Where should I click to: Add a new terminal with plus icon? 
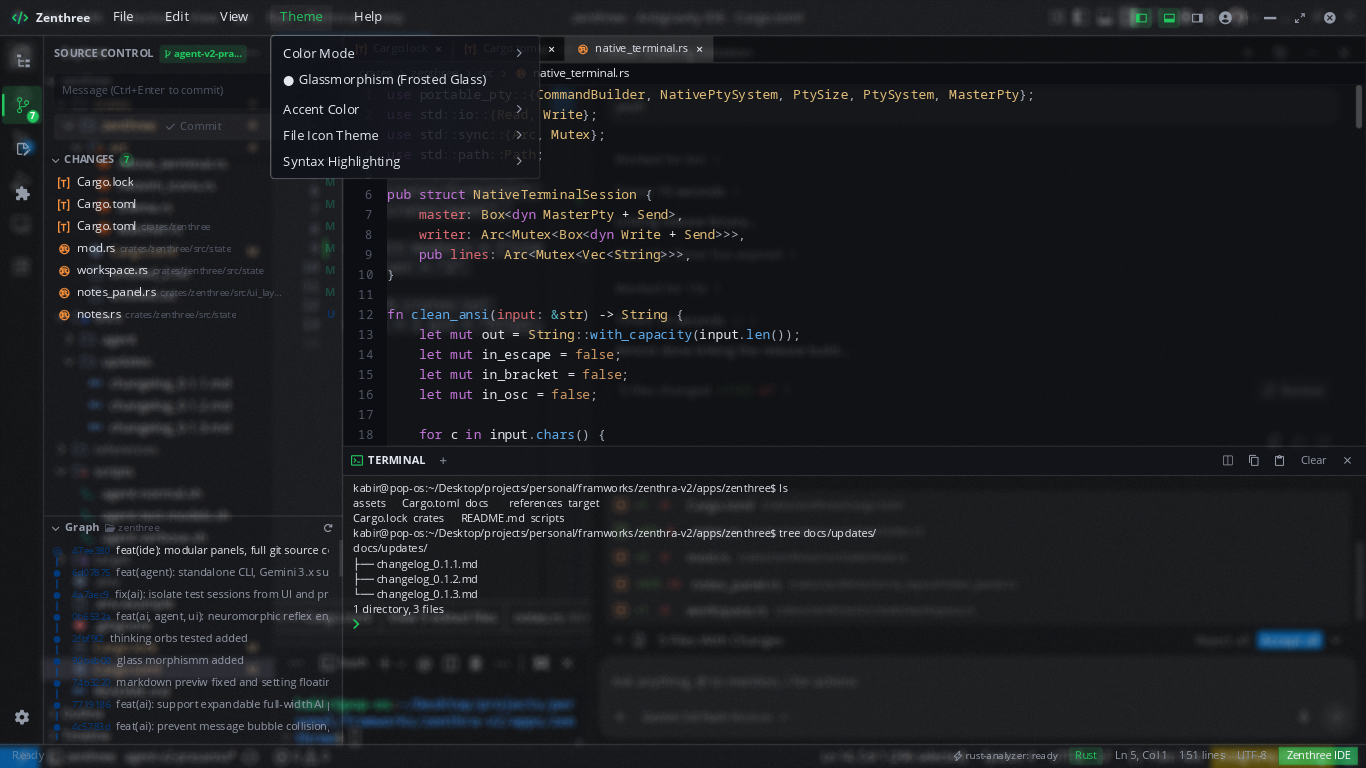(x=443, y=460)
